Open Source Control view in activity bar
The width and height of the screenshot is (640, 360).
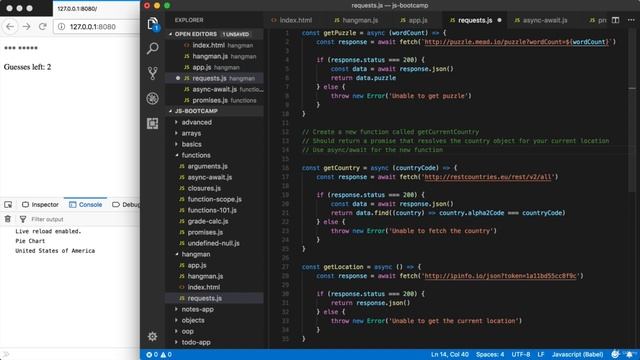tap(153, 73)
